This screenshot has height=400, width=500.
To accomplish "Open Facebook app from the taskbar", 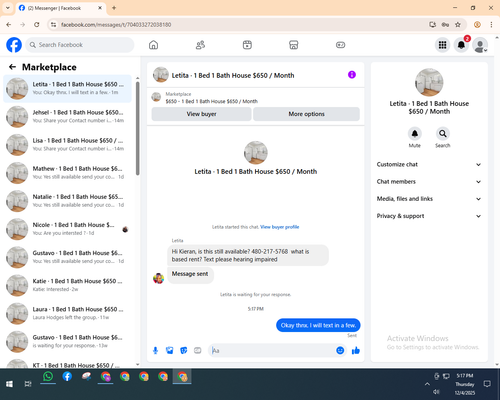I will click(x=67, y=377).
